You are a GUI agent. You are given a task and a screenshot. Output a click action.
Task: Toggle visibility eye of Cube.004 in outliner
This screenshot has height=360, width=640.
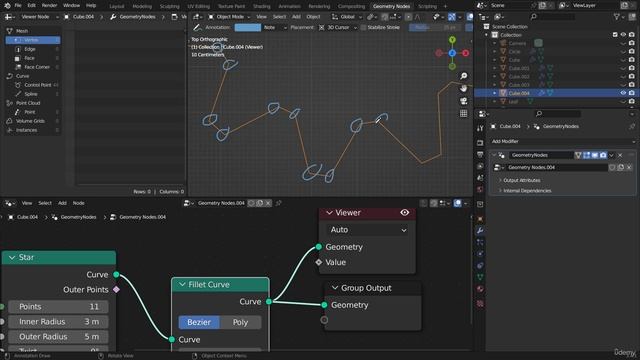623,93
